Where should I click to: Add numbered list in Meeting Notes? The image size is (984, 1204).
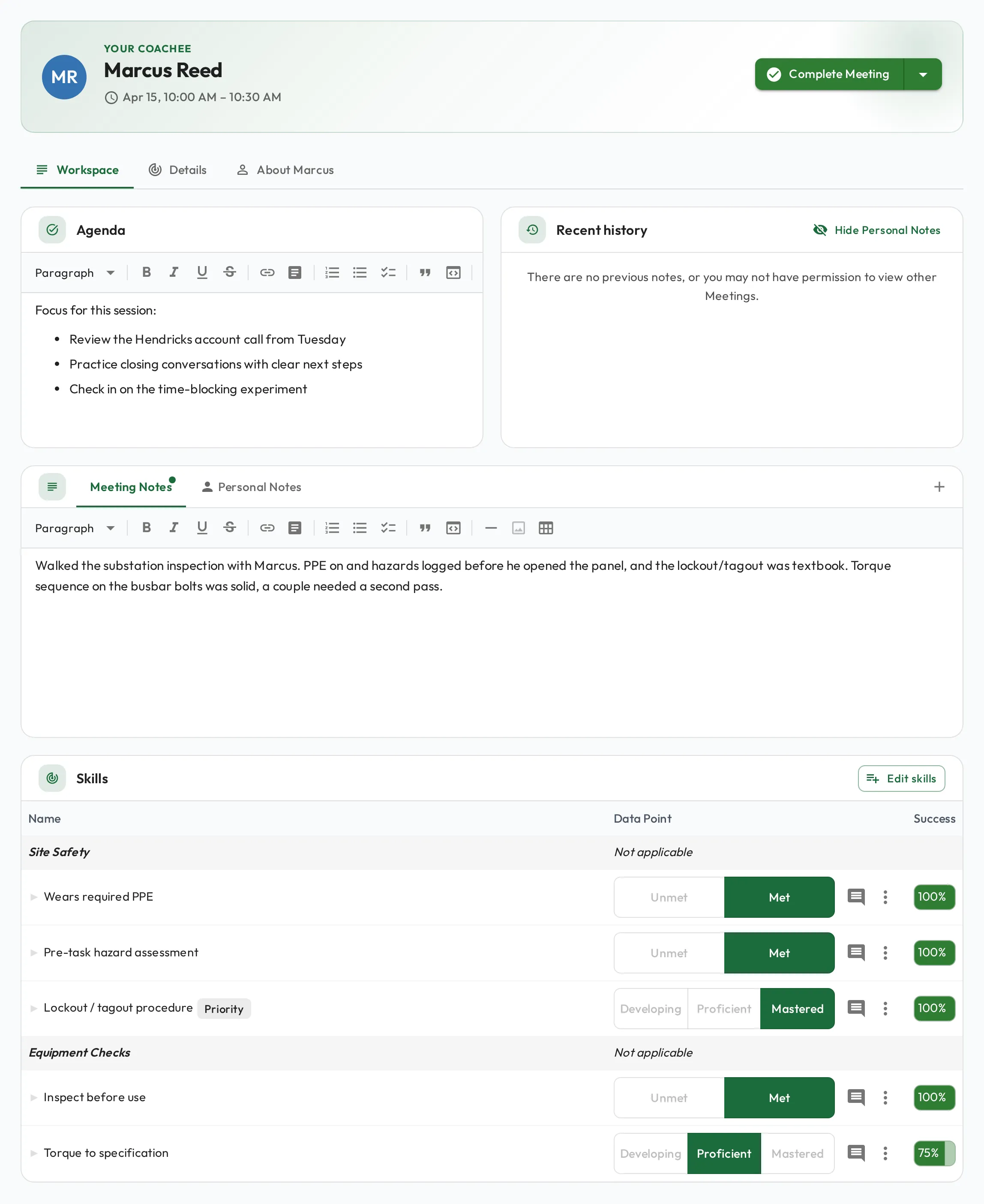point(332,528)
